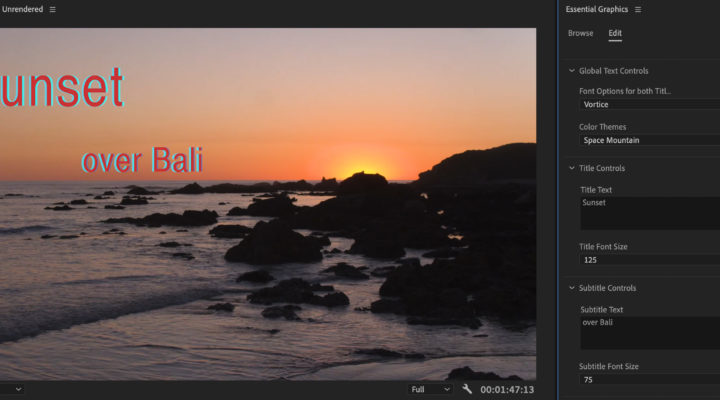Click the 'Font Options for both Titl..' label
Viewport: 720px width, 400px height.
point(624,91)
